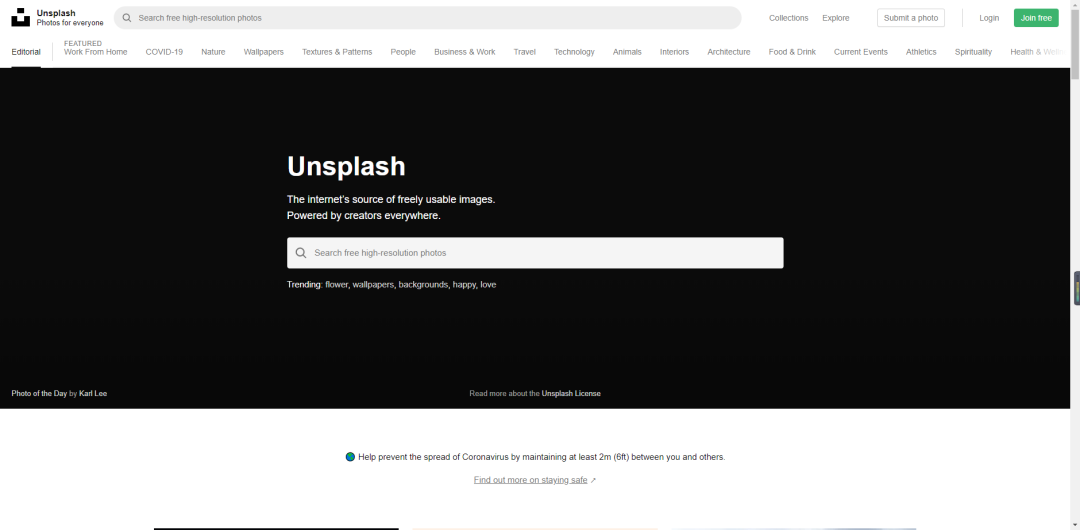Viewport: 1080px width, 530px height.
Task: Open COVID-19 category
Action: pos(164,52)
